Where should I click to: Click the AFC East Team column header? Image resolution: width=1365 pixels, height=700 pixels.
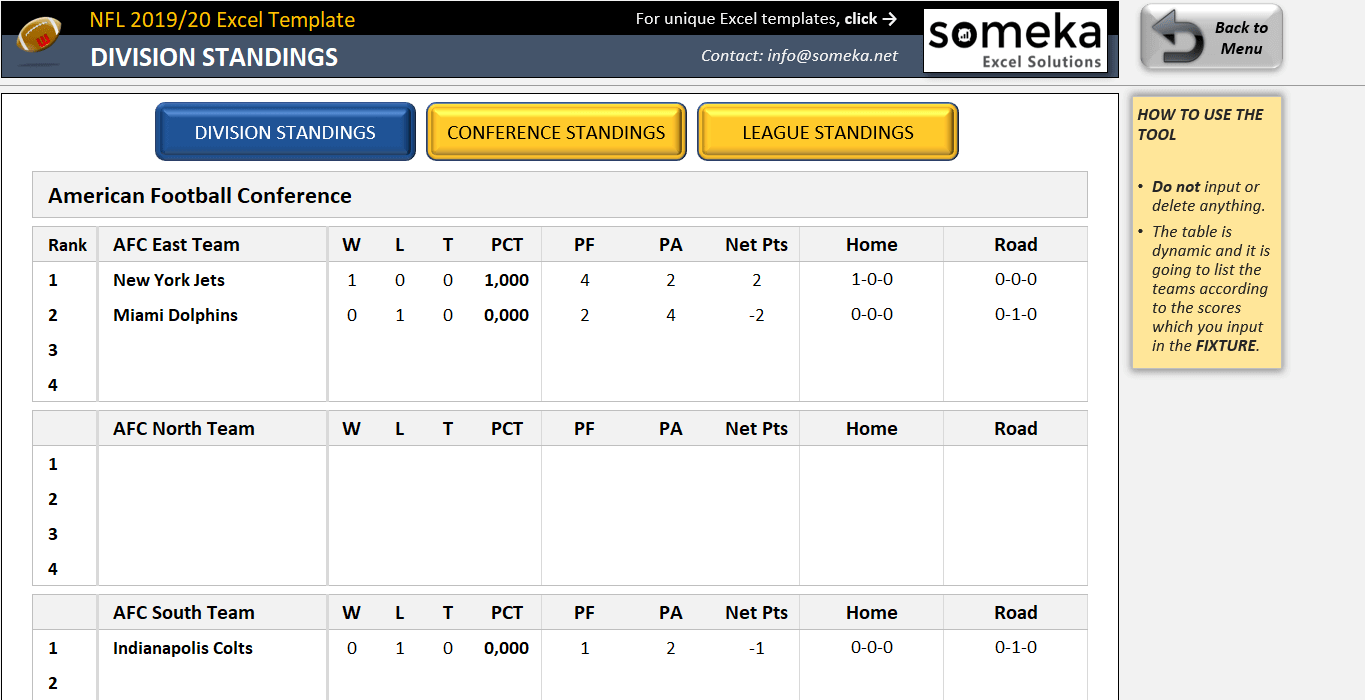176,245
